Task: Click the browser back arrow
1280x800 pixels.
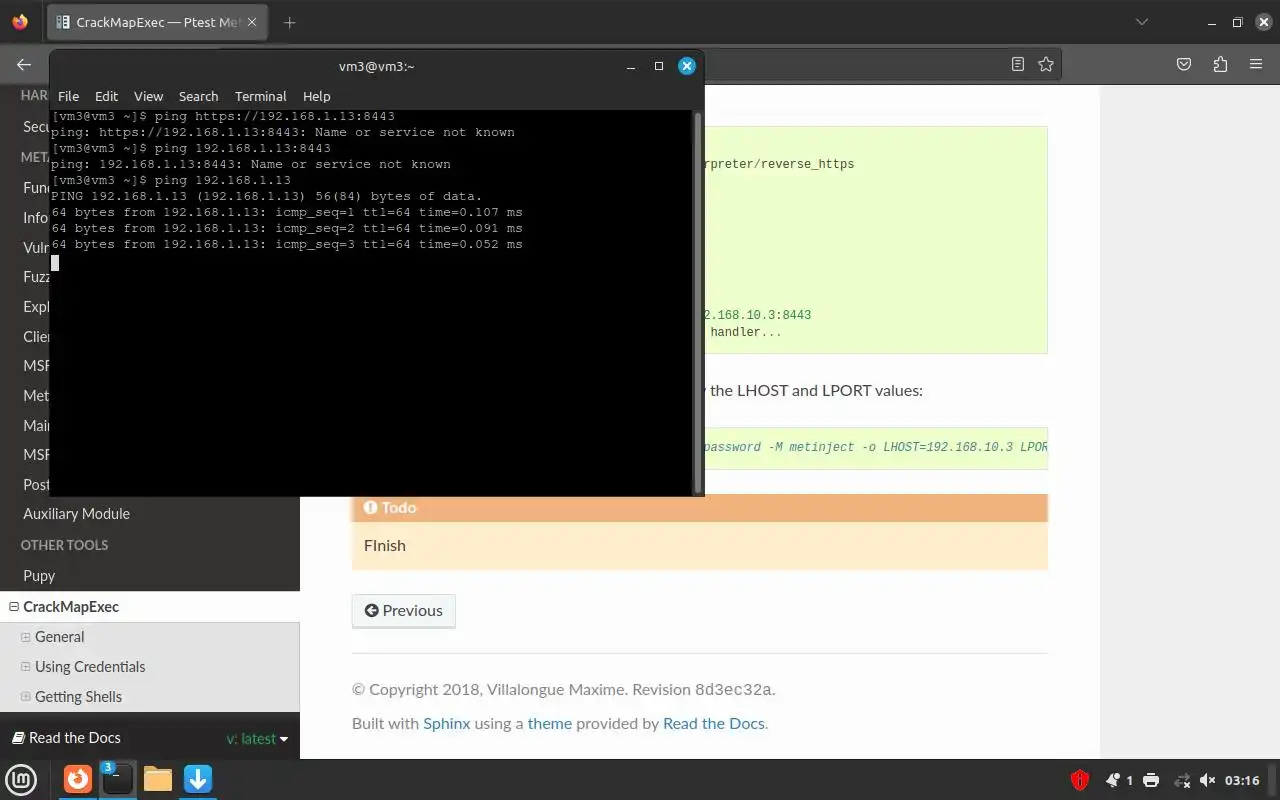Action: point(24,64)
